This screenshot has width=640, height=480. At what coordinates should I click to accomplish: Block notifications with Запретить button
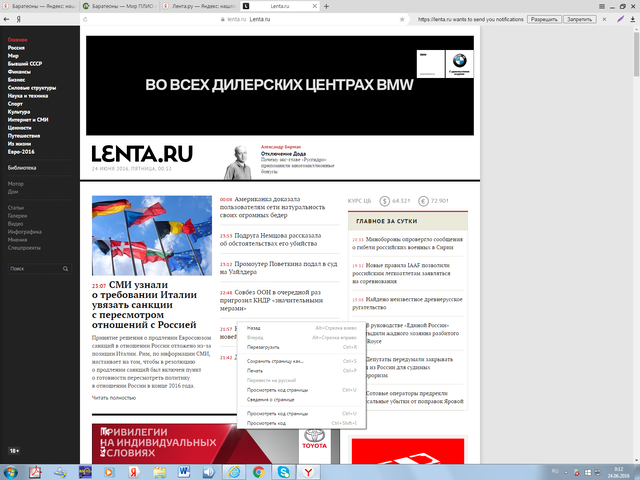coord(580,19)
